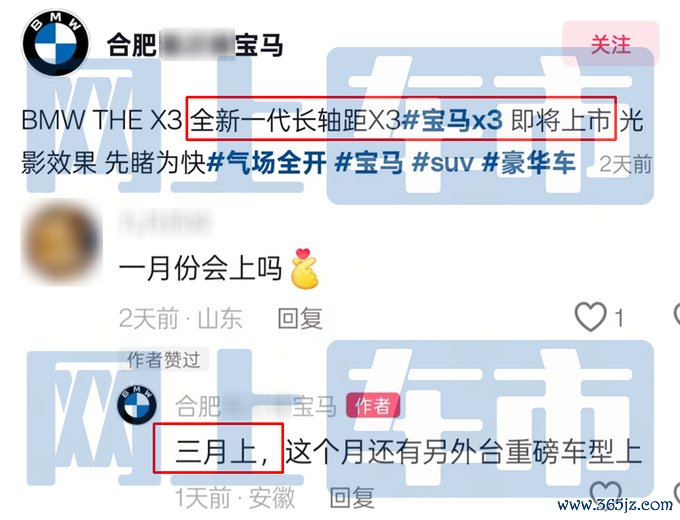Tap the like count next to heart

click(619, 318)
